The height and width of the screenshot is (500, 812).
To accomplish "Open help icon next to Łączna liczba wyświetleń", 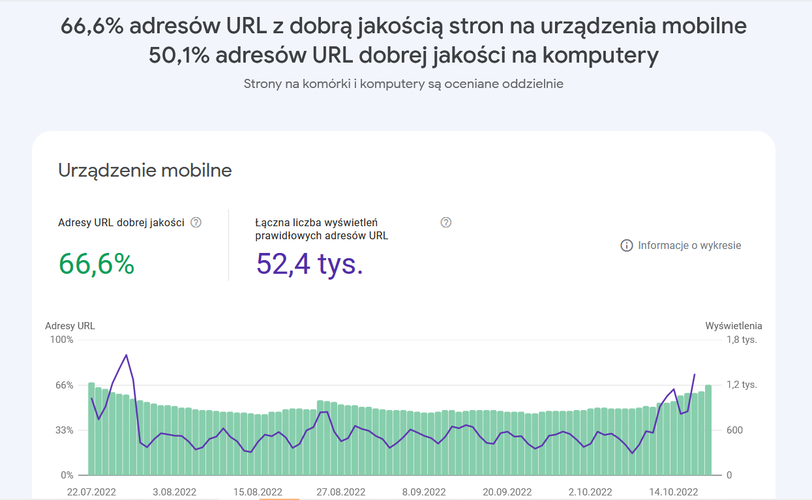I will pyautogui.click(x=446, y=222).
